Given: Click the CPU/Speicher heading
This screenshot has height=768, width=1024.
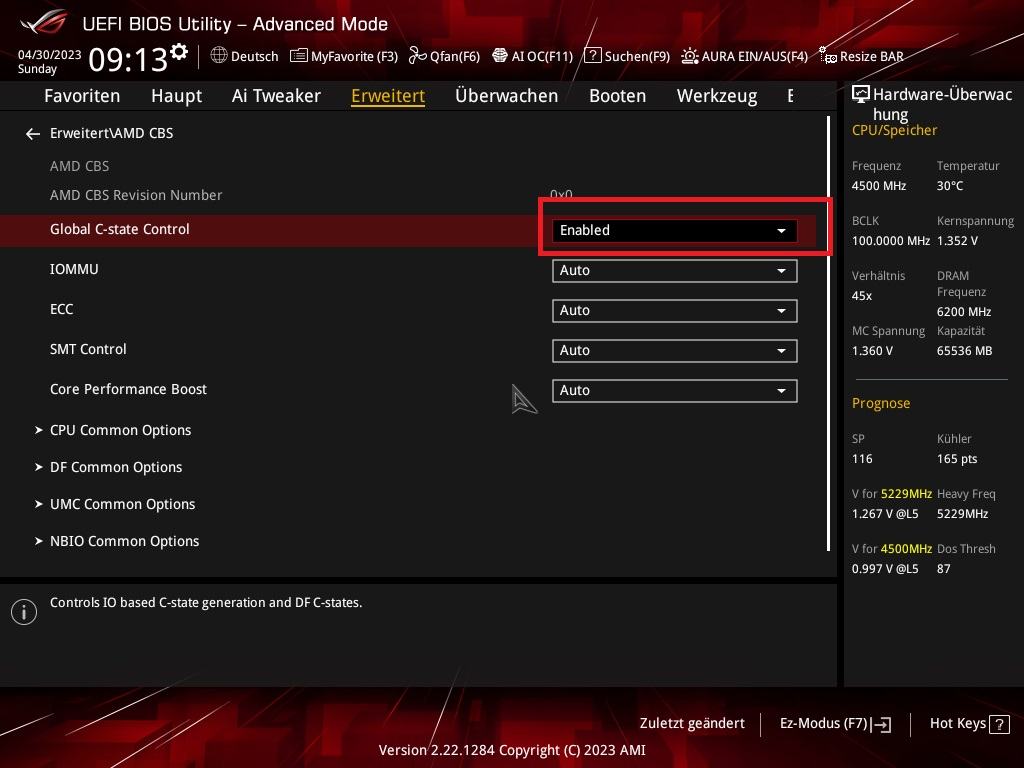Looking at the screenshot, I should click(894, 130).
